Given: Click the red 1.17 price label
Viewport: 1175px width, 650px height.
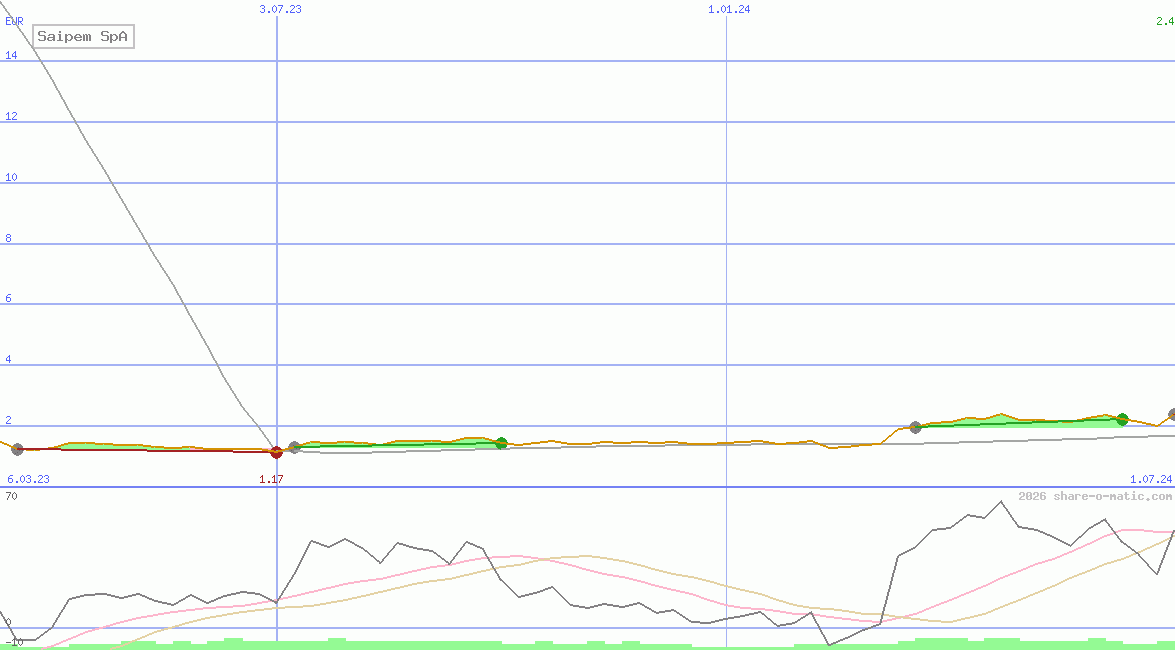Looking at the screenshot, I should (271, 479).
